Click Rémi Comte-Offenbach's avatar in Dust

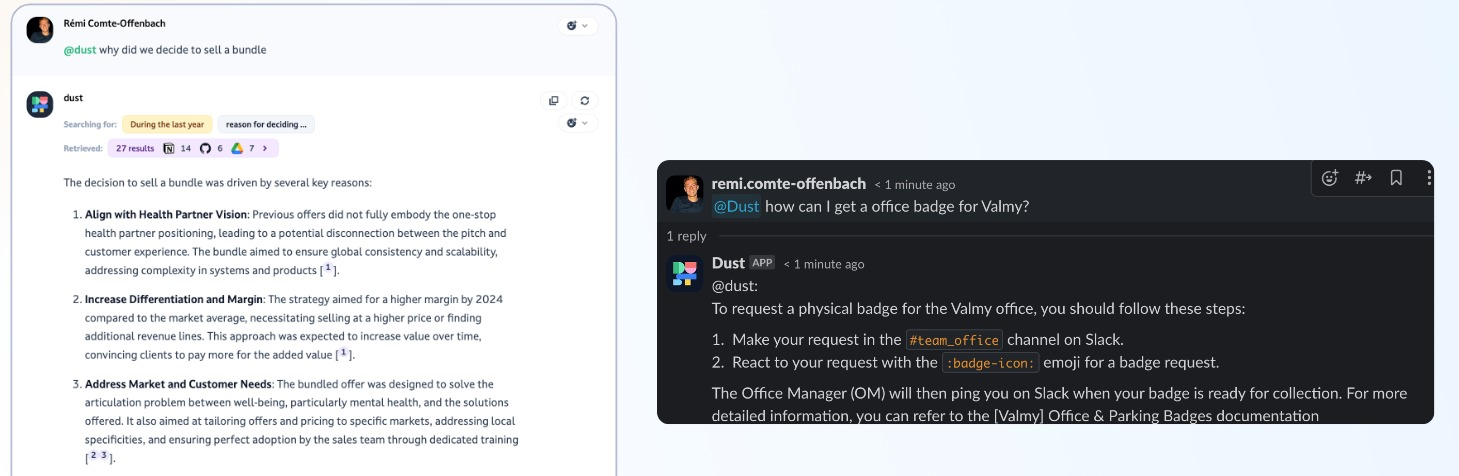click(39, 29)
